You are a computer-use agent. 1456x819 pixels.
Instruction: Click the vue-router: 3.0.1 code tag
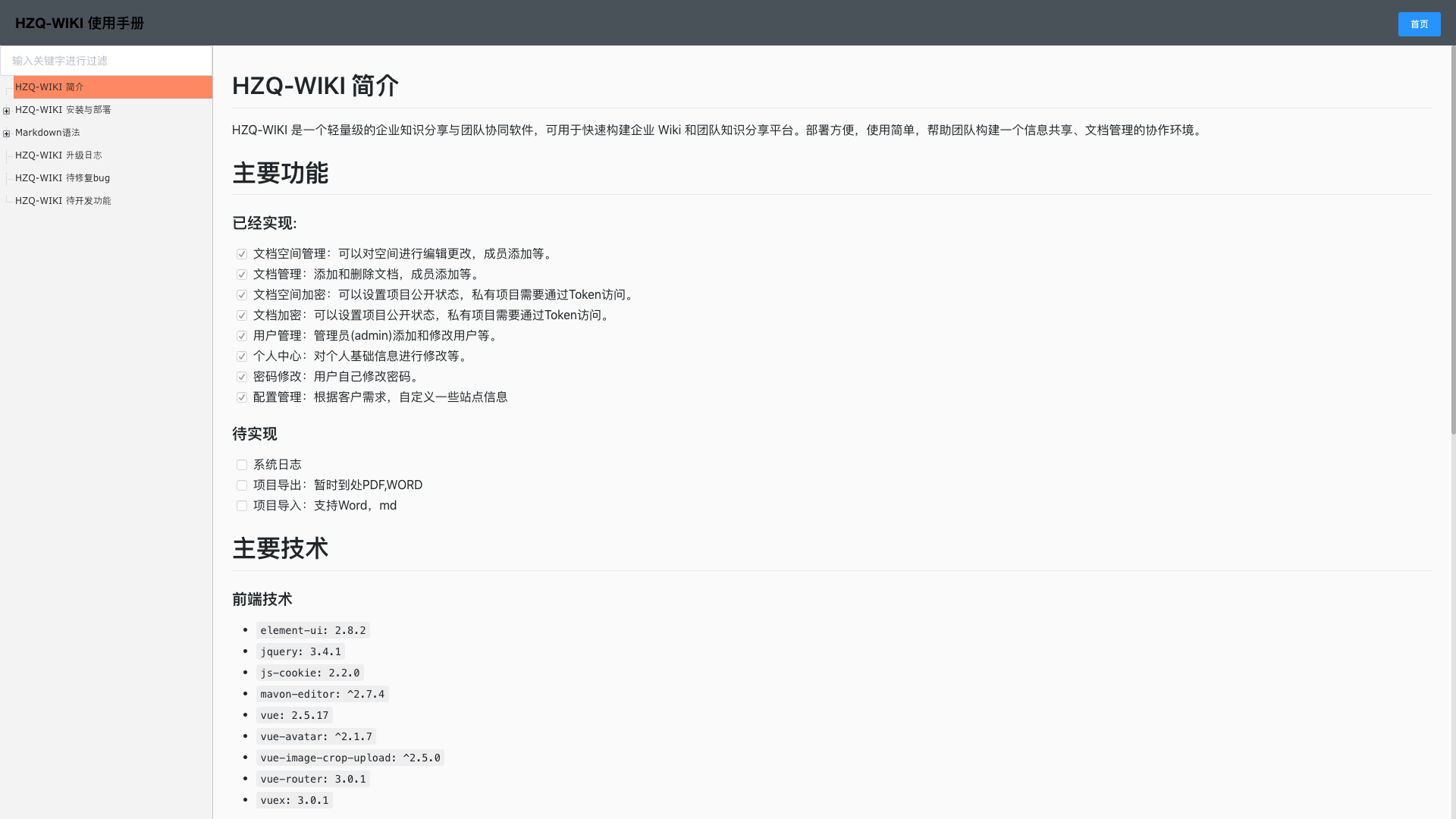(313, 779)
